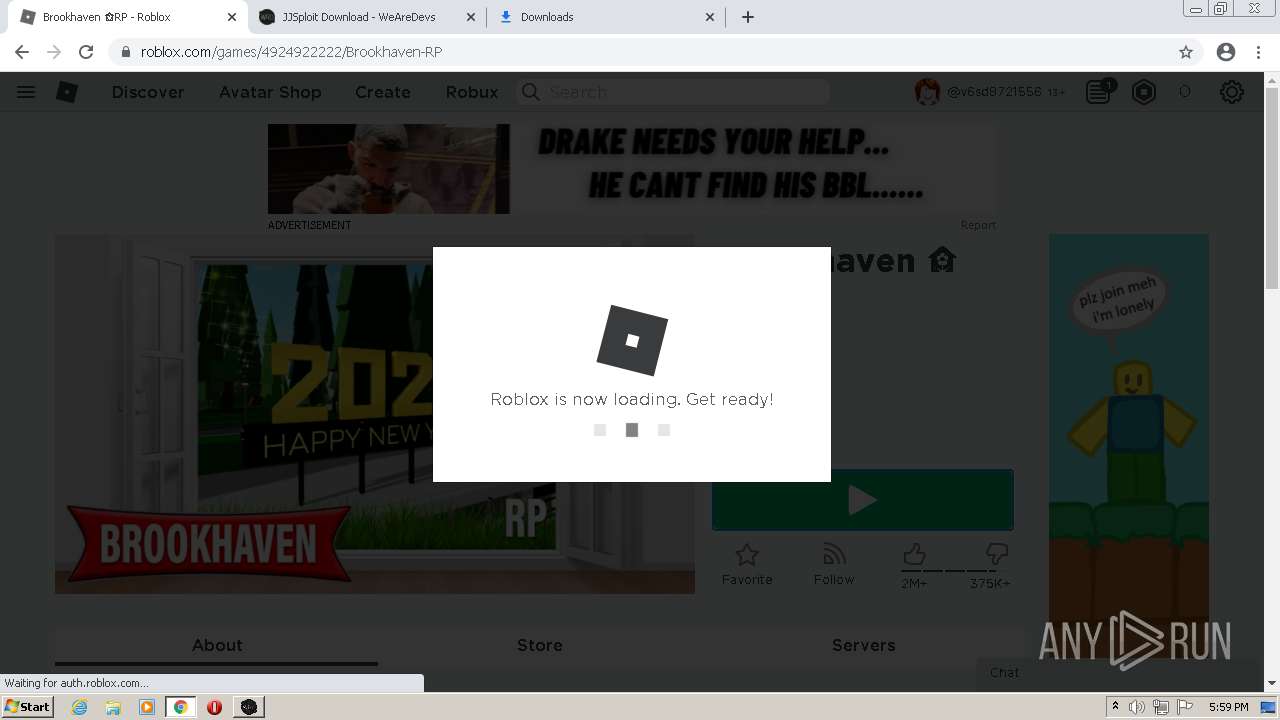Click the green Play game button

tap(862, 500)
